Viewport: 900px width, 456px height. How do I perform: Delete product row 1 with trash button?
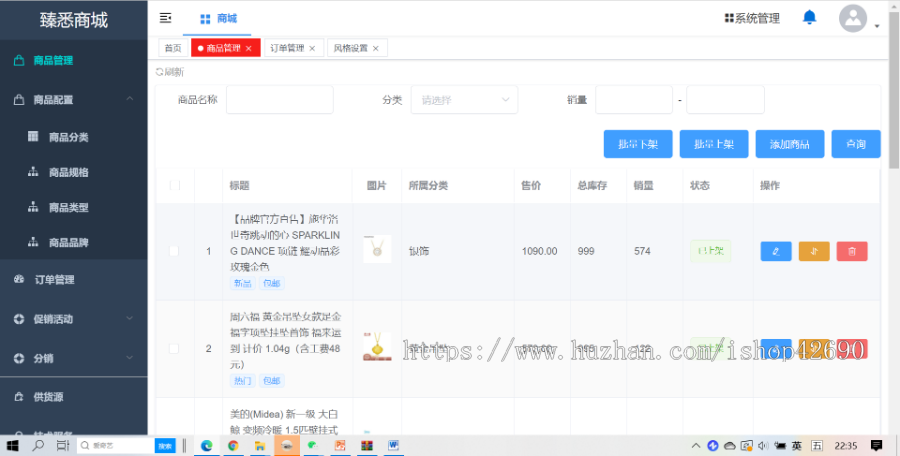[x=852, y=251]
